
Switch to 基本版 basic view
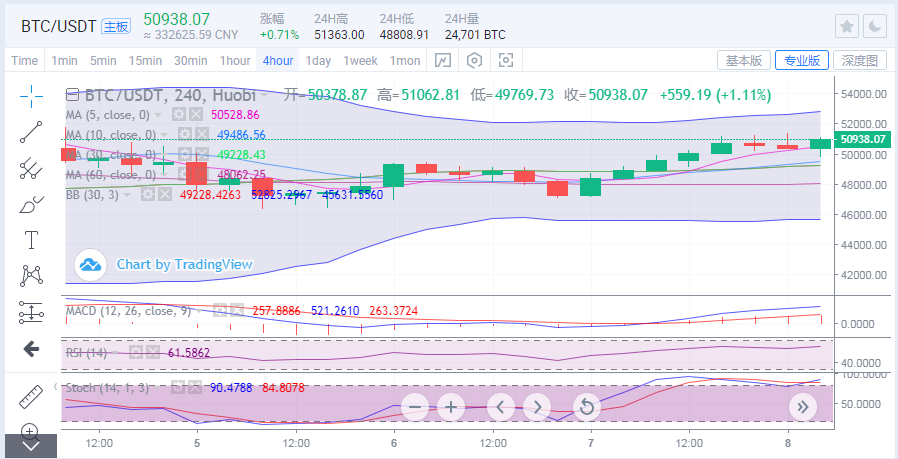(744, 61)
